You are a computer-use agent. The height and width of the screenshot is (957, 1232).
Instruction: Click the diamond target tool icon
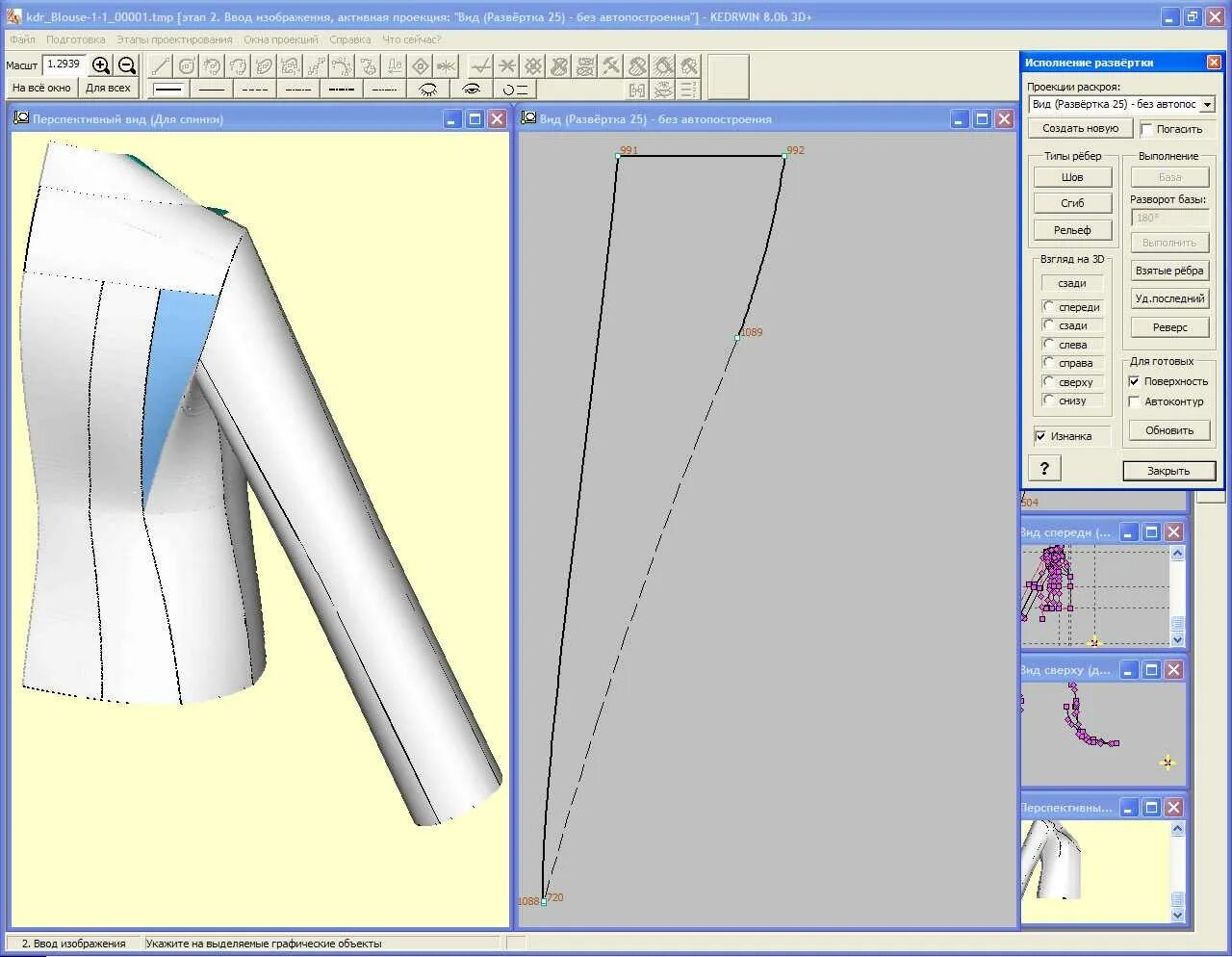[x=421, y=66]
